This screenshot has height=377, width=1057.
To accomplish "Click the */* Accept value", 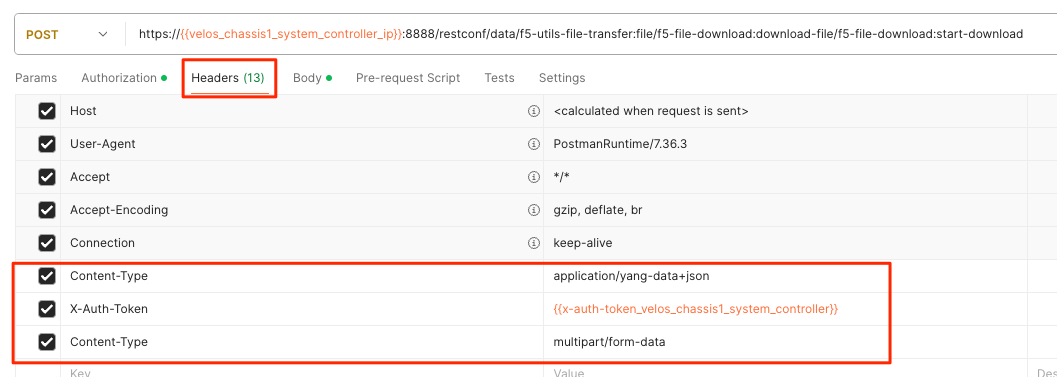I will (785, 177).
